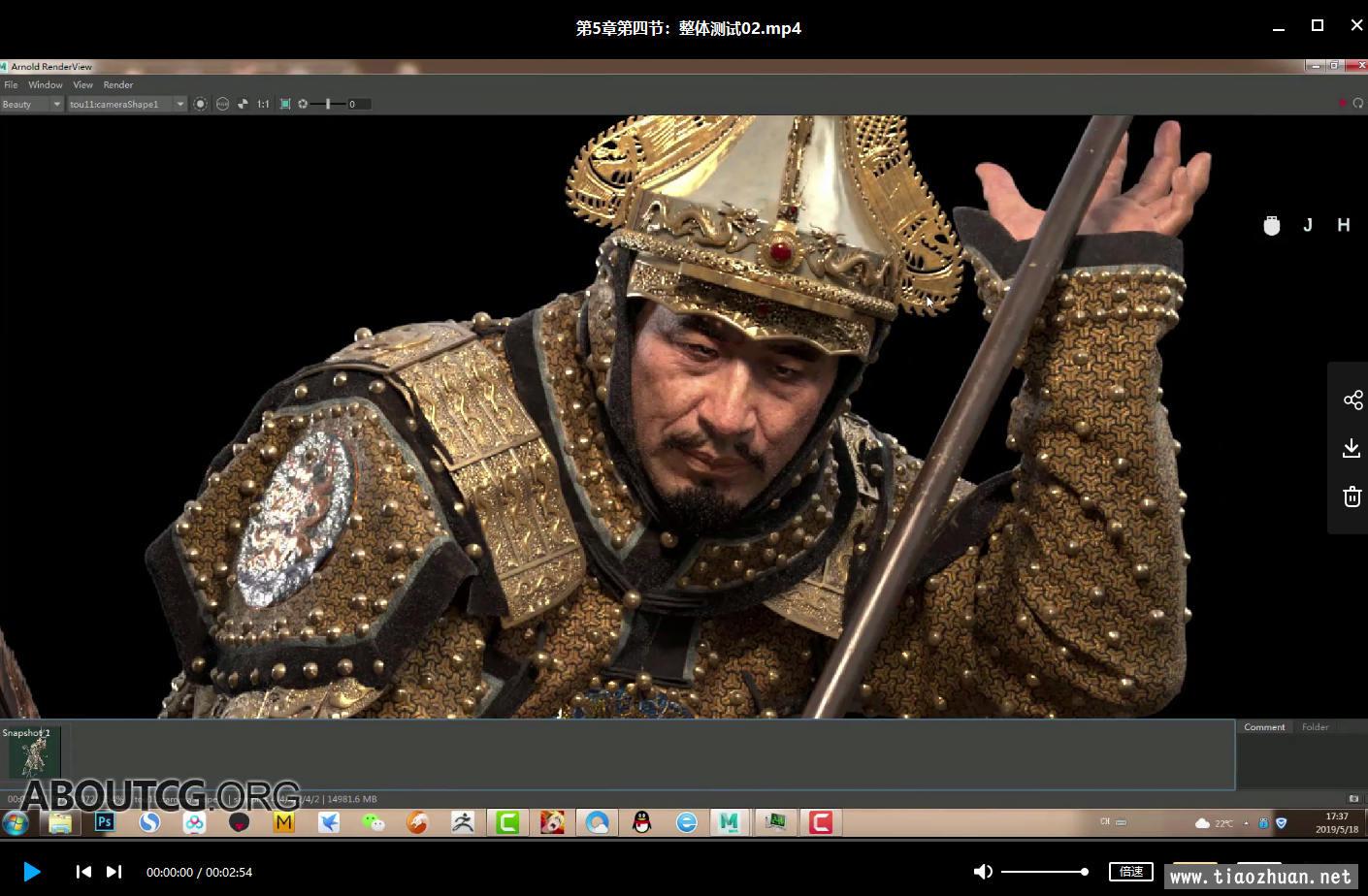
Task: Open Maya from taskbar
Action: tap(730, 823)
